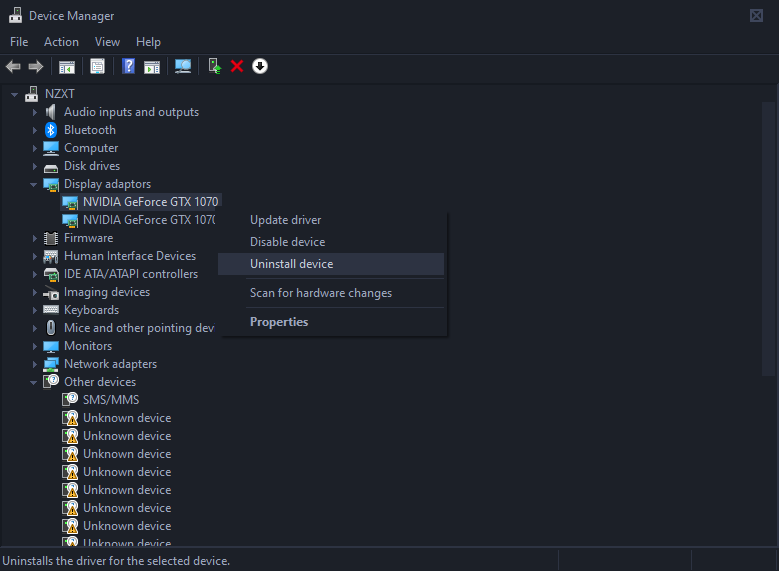Choose Uninstall device from context menu

pyautogui.click(x=331, y=264)
